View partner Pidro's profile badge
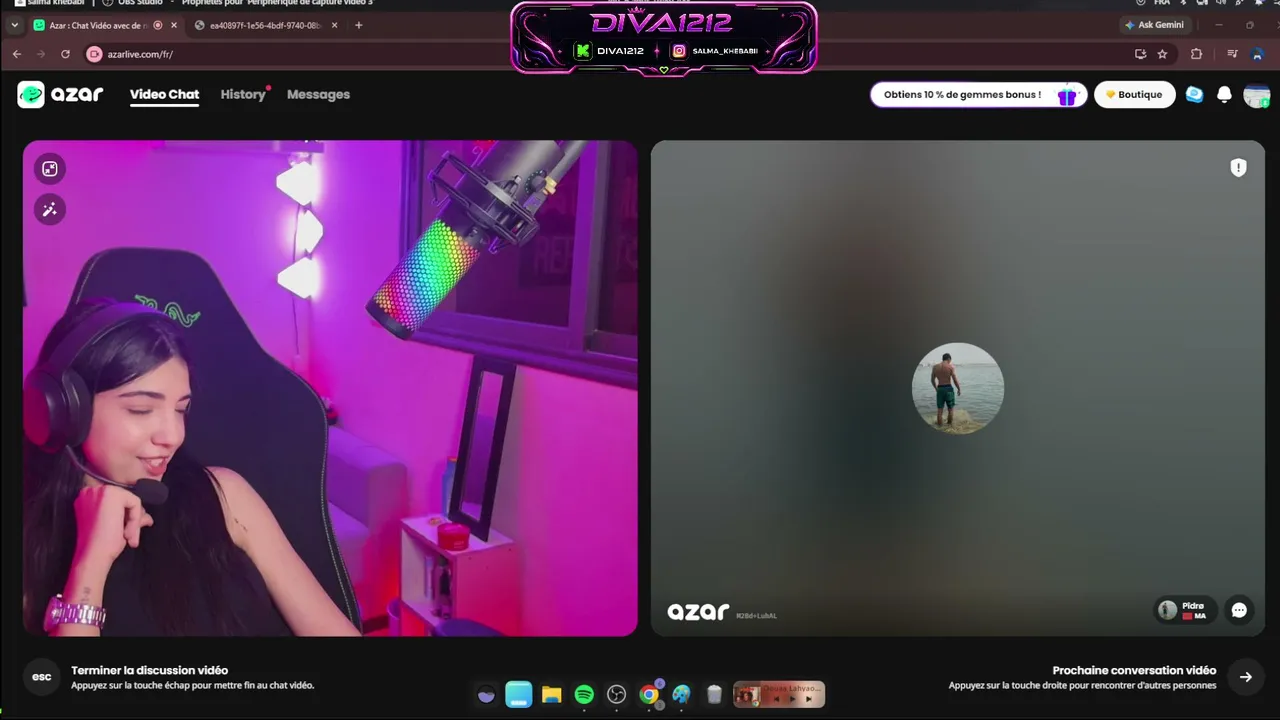Viewport: 1280px width, 720px height. pyautogui.click(x=1184, y=610)
